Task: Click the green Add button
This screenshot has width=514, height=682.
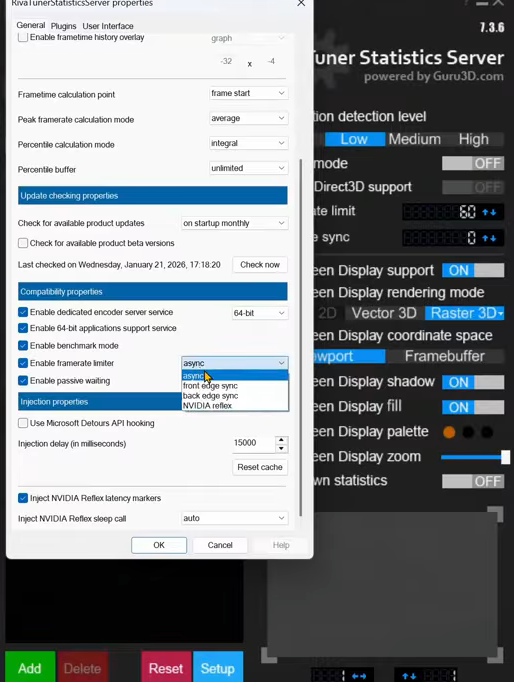Action: [30, 668]
